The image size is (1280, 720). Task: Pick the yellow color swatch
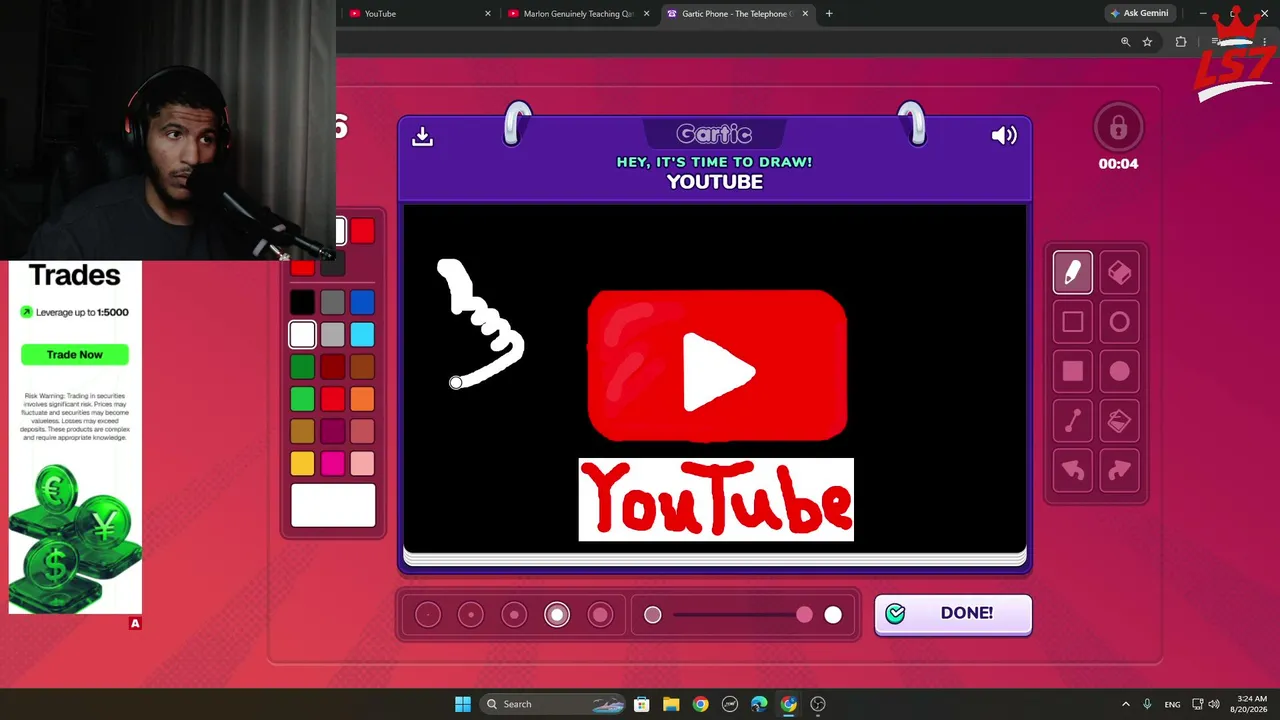click(x=302, y=463)
